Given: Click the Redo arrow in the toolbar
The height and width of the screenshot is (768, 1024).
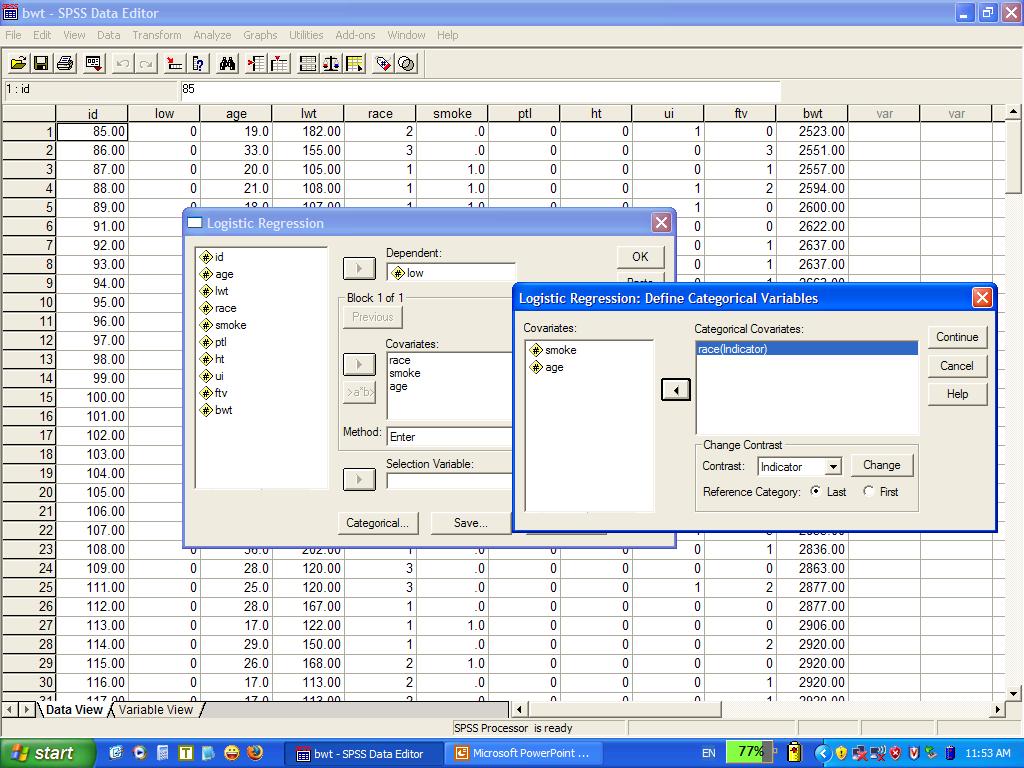Looking at the screenshot, I should [x=146, y=63].
